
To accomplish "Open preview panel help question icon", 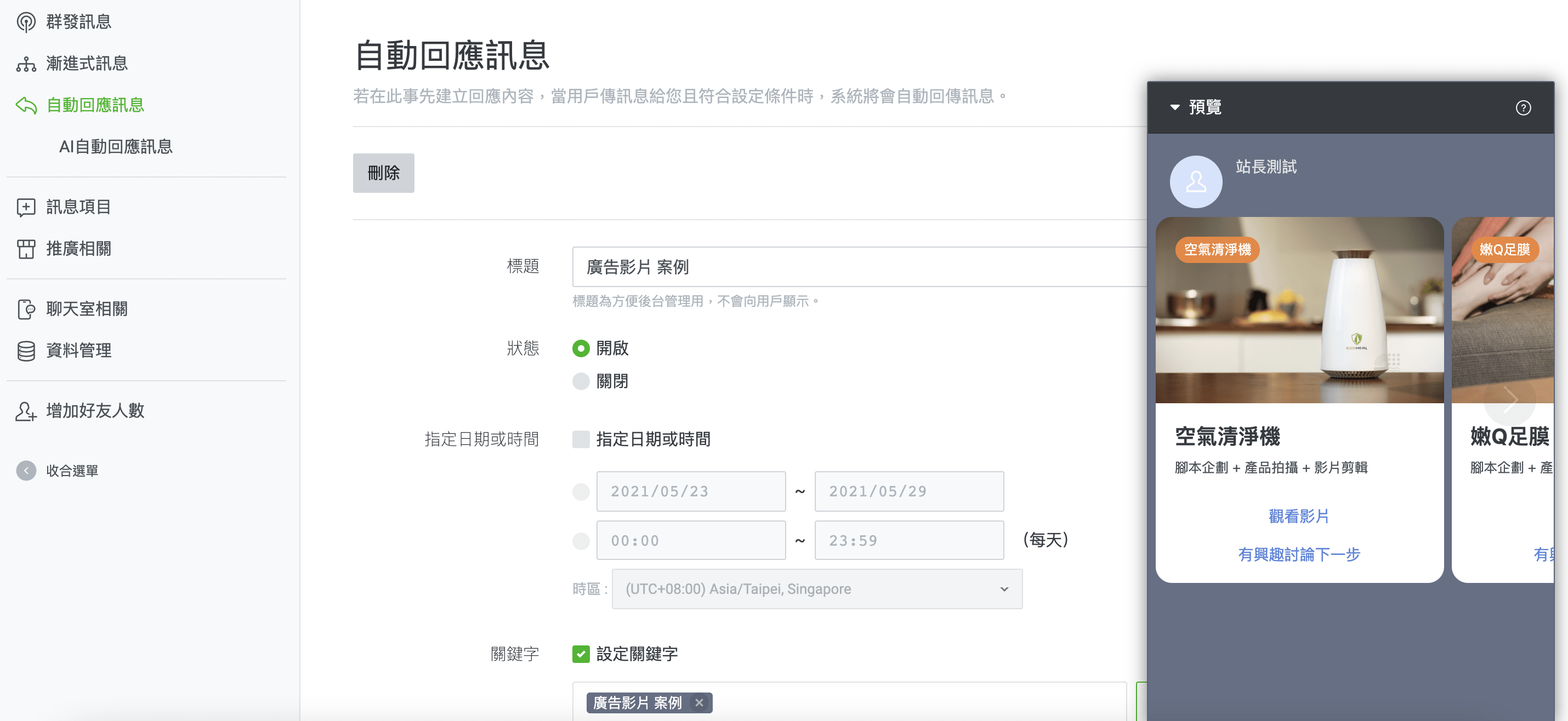I will [1522, 108].
